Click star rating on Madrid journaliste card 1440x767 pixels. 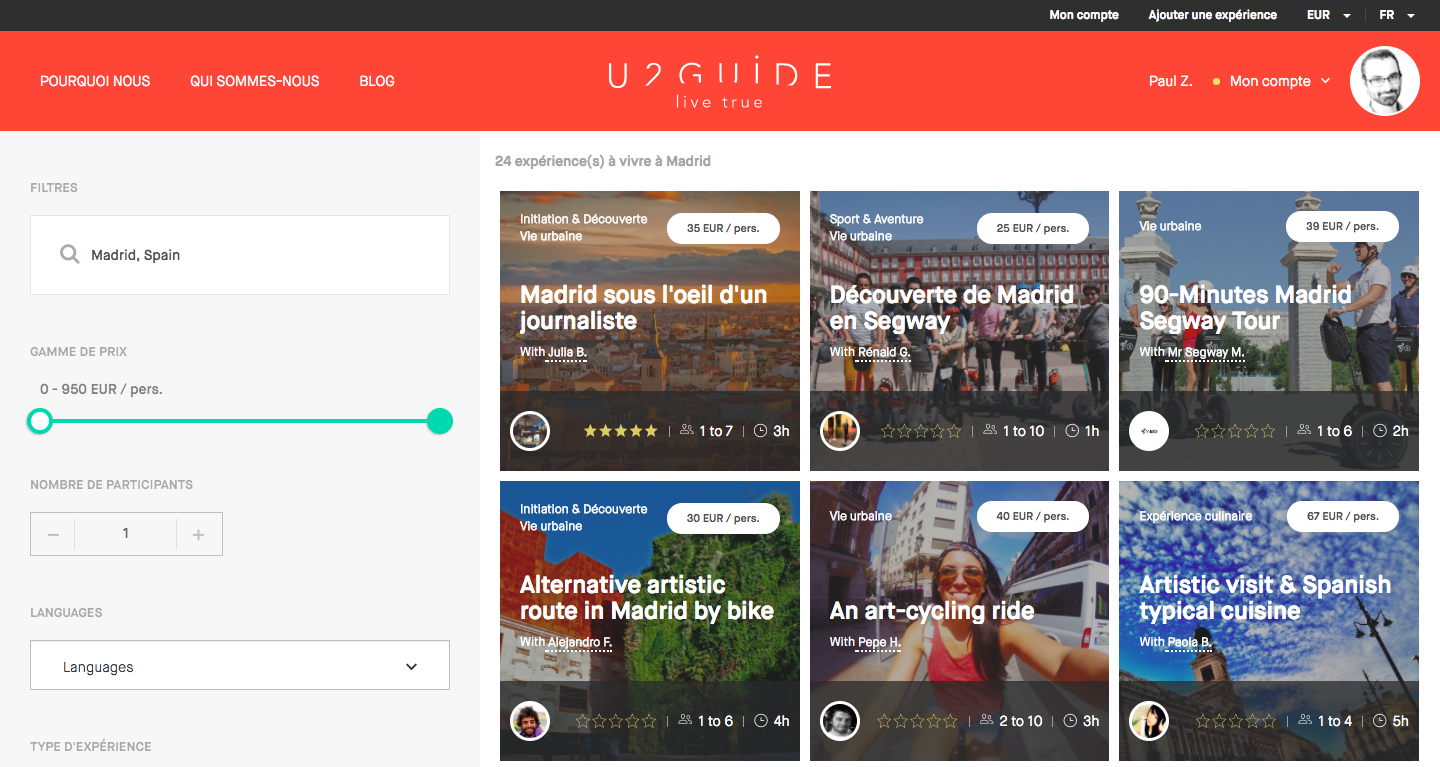point(621,431)
